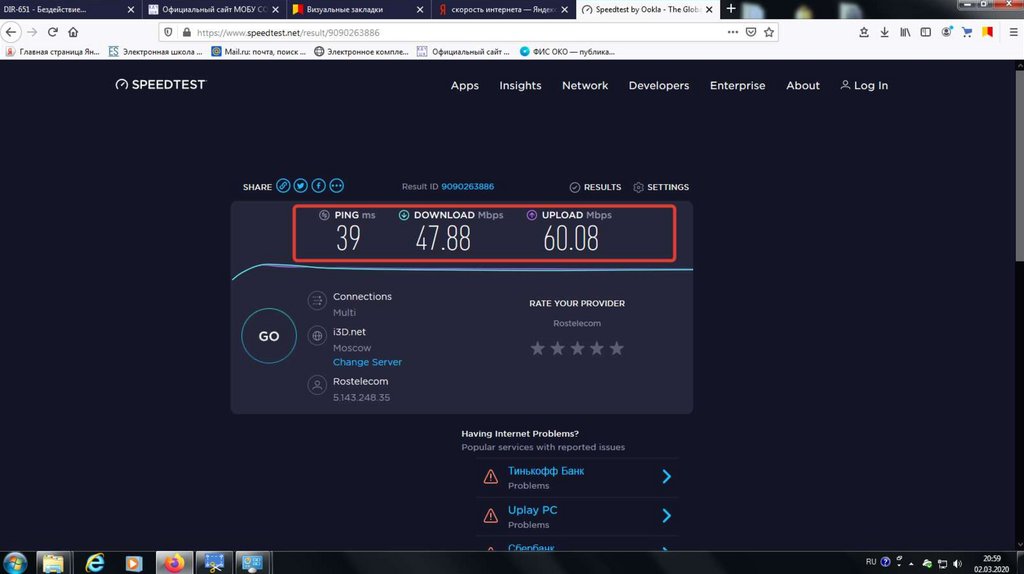Expand the Uplay PC problems arrow
This screenshot has height=574, width=1024.
point(666,515)
